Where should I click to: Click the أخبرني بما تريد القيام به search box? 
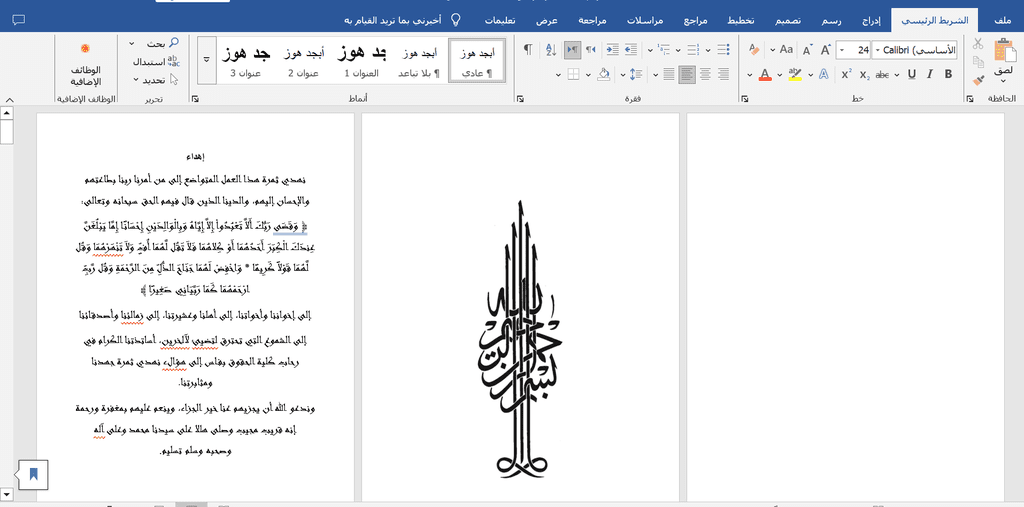(402, 20)
